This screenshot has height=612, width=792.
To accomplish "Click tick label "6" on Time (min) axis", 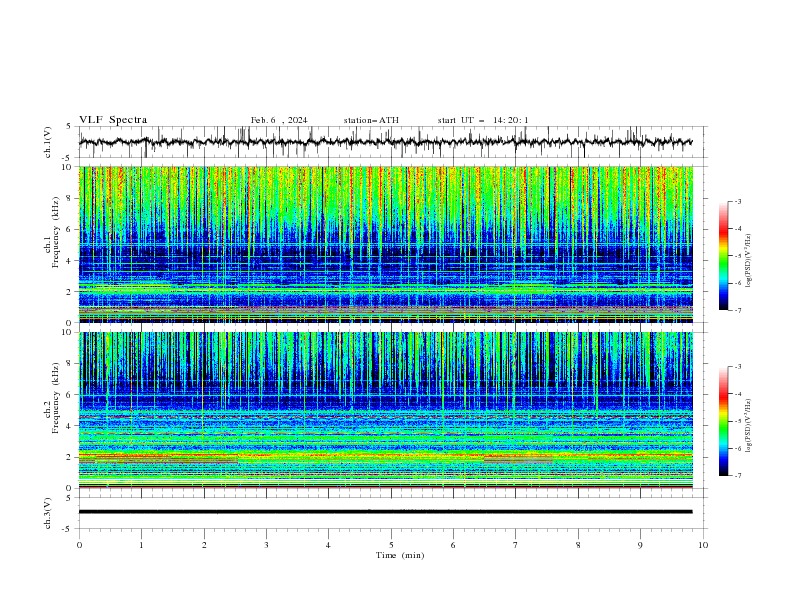I will [x=453, y=545].
